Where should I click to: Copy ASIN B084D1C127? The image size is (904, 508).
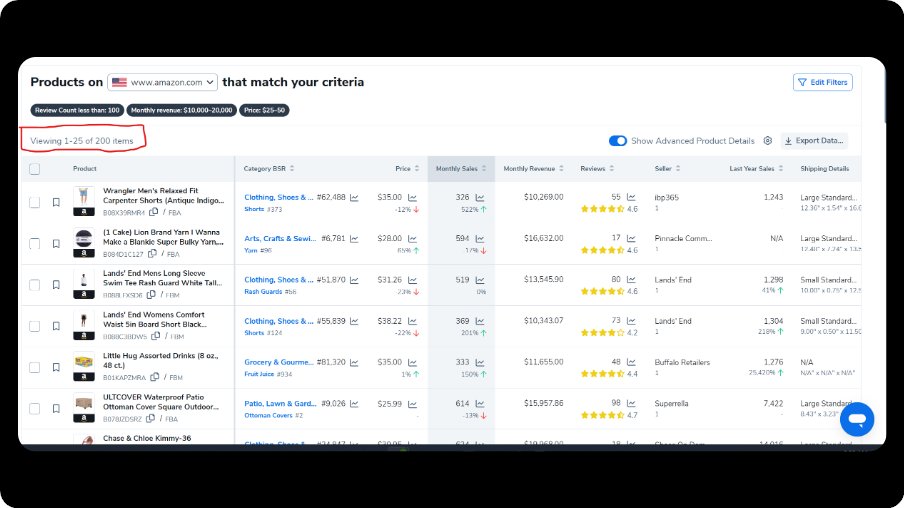tap(152, 254)
